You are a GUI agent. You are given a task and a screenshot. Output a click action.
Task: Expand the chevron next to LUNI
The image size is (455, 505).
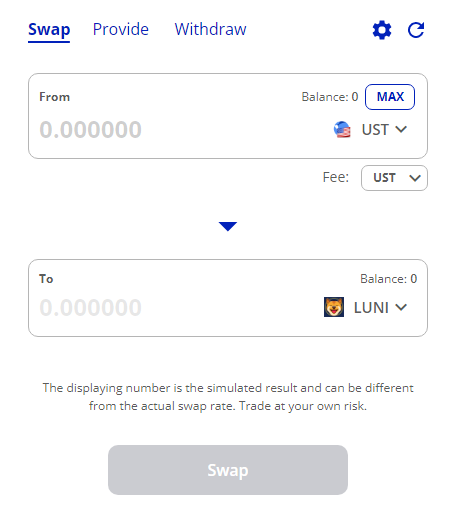[x=401, y=307]
